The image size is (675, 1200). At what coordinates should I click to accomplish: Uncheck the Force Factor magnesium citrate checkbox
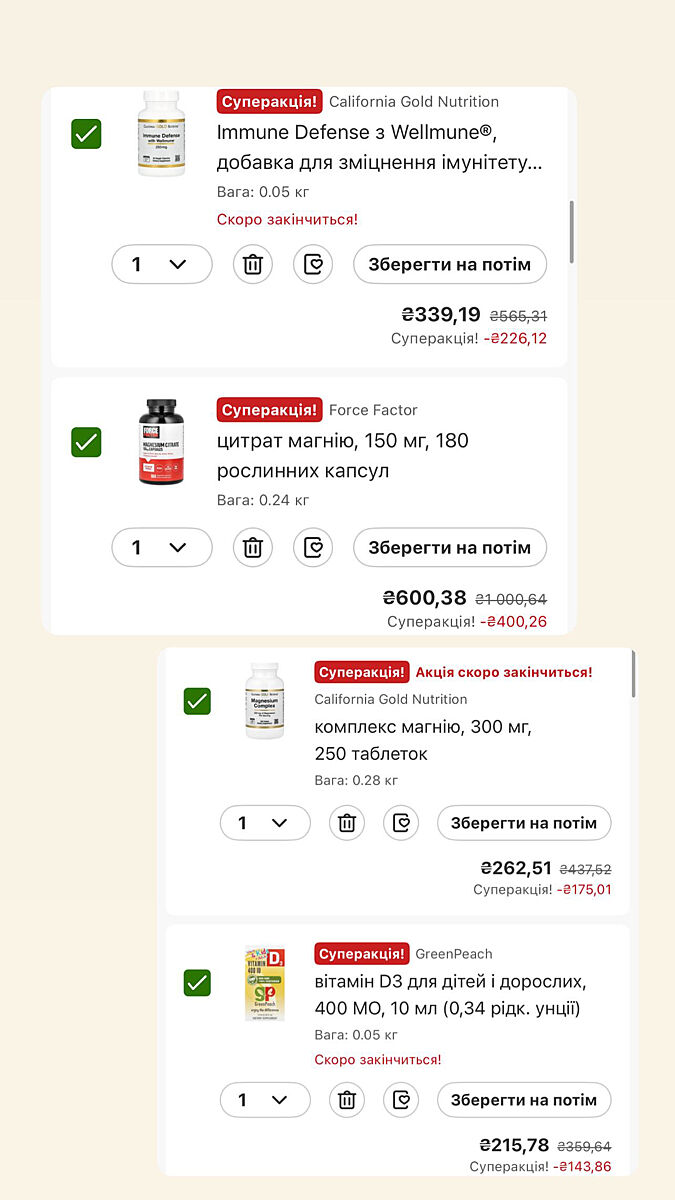(86, 442)
